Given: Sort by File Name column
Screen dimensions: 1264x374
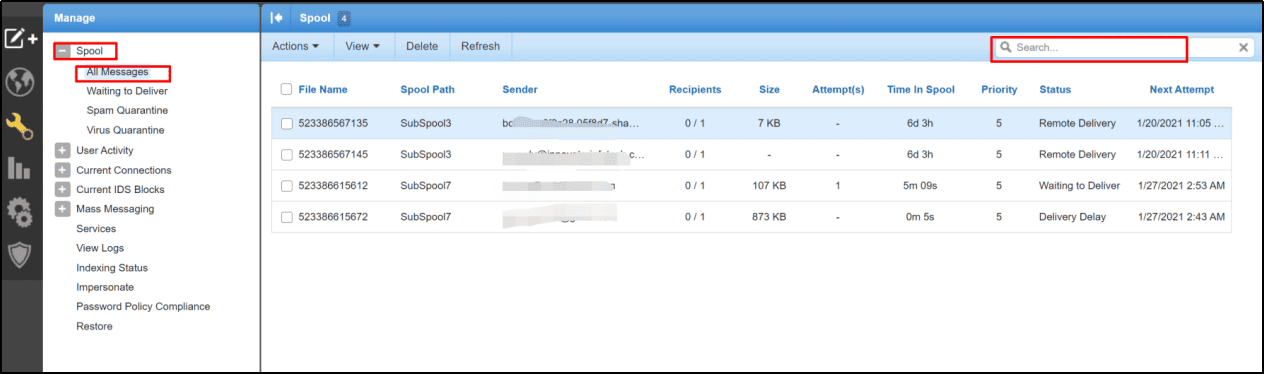Looking at the screenshot, I should pos(323,89).
